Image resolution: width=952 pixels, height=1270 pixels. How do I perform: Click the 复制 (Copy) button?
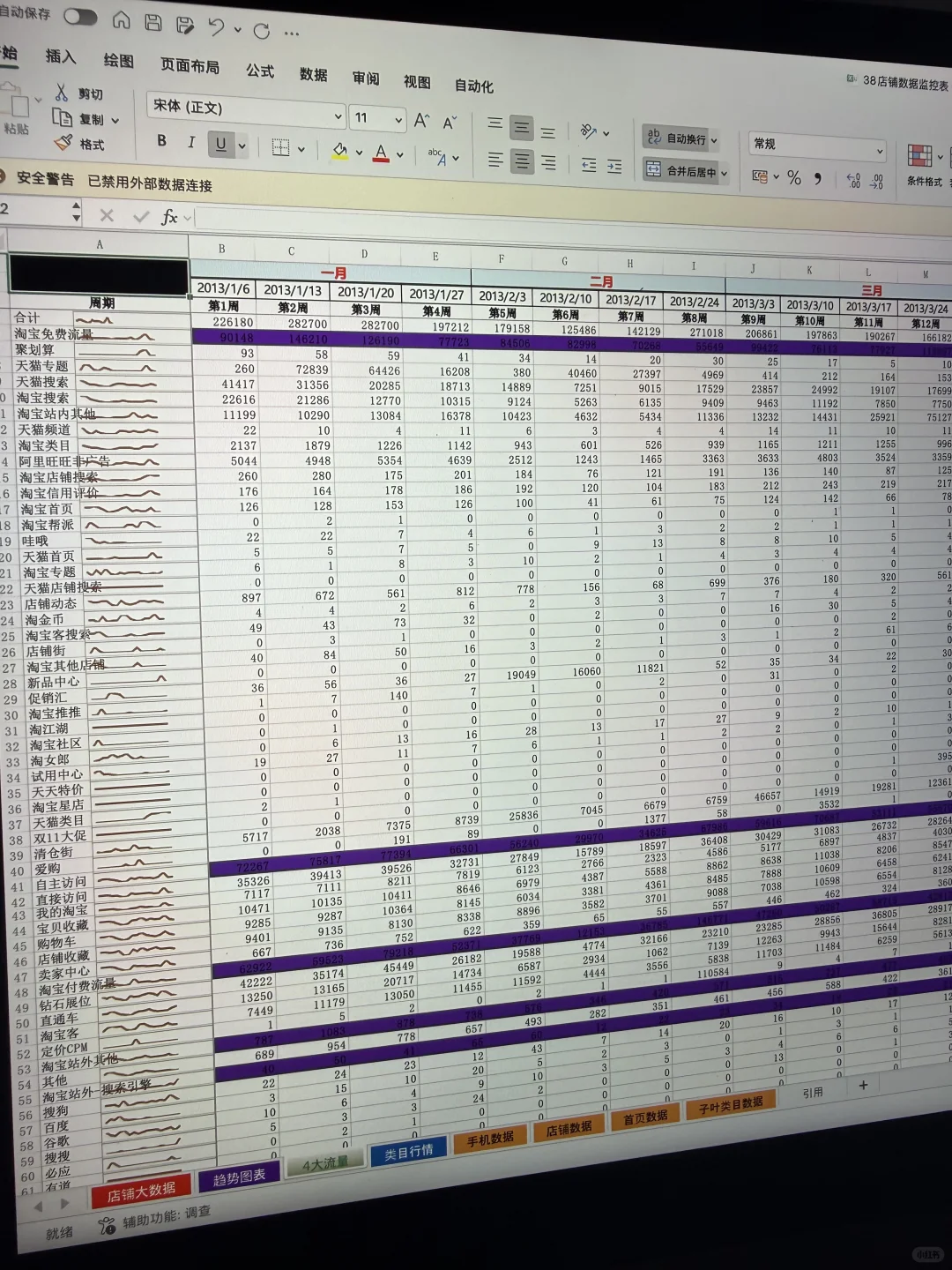click(78, 118)
